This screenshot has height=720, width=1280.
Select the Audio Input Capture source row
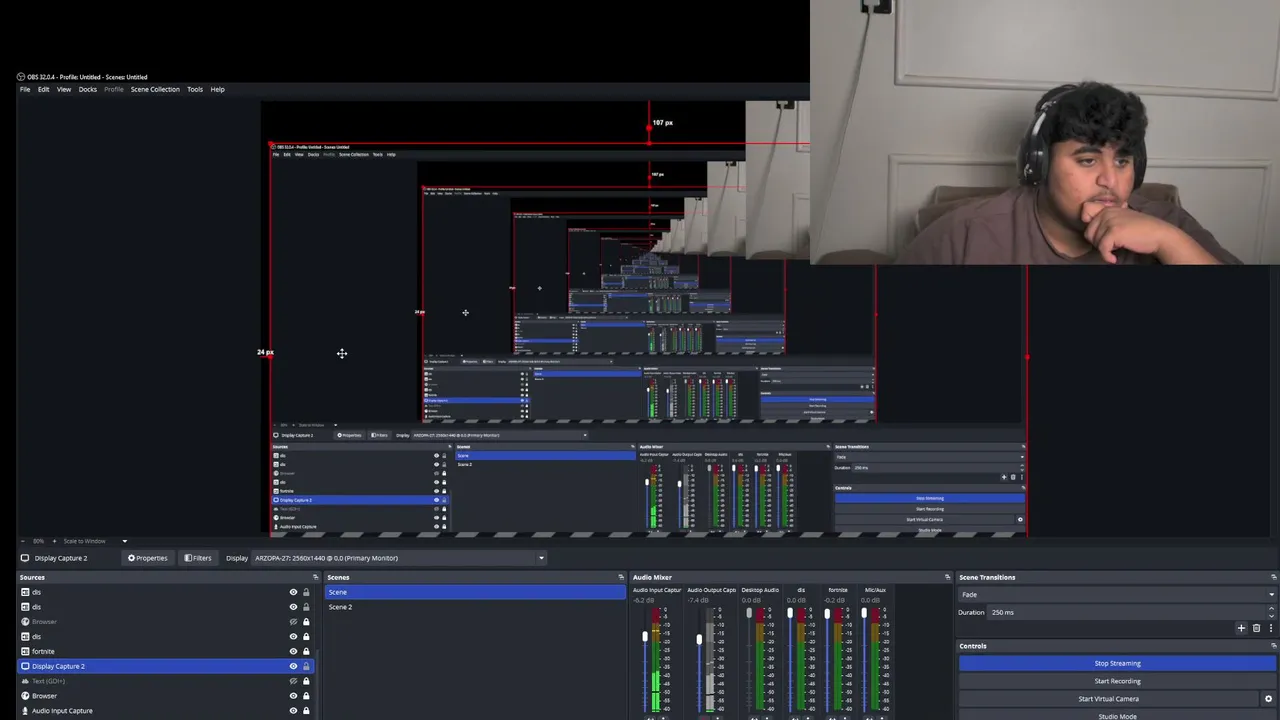pos(167,711)
